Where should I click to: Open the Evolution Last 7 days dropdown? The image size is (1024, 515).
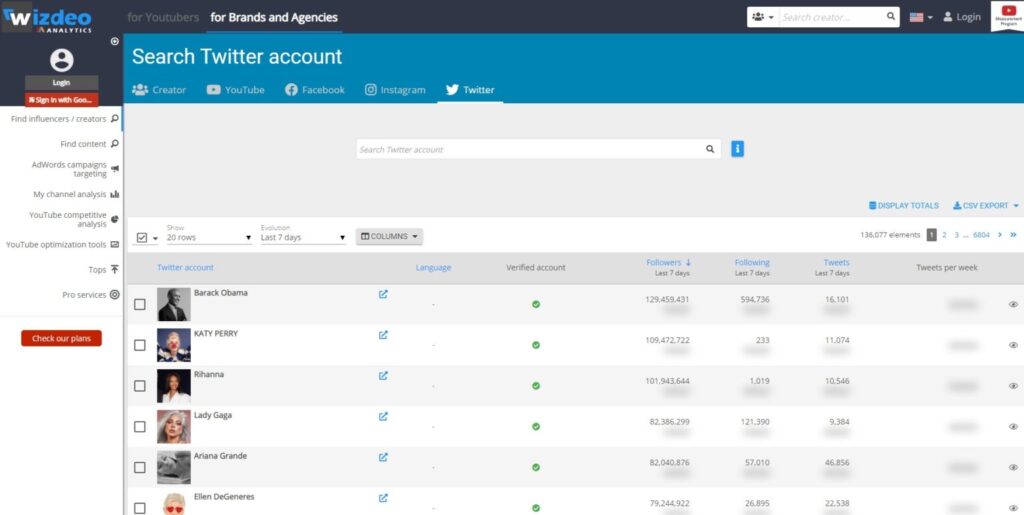302,237
